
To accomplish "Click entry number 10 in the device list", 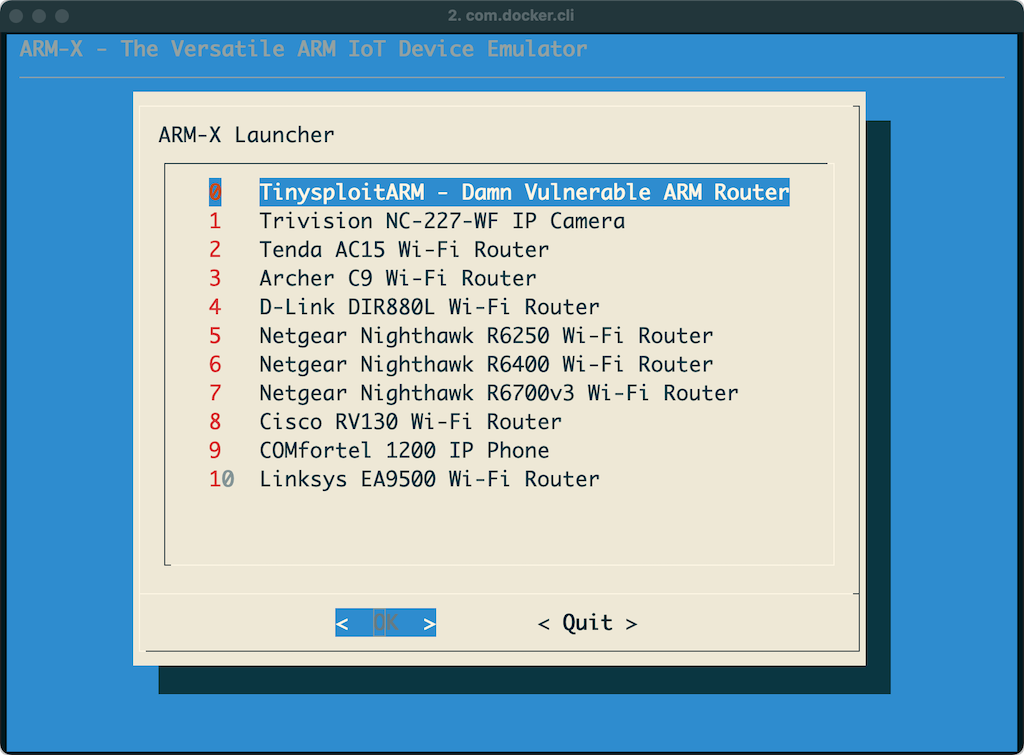I will pyautogui.click(x=219, y=479).
